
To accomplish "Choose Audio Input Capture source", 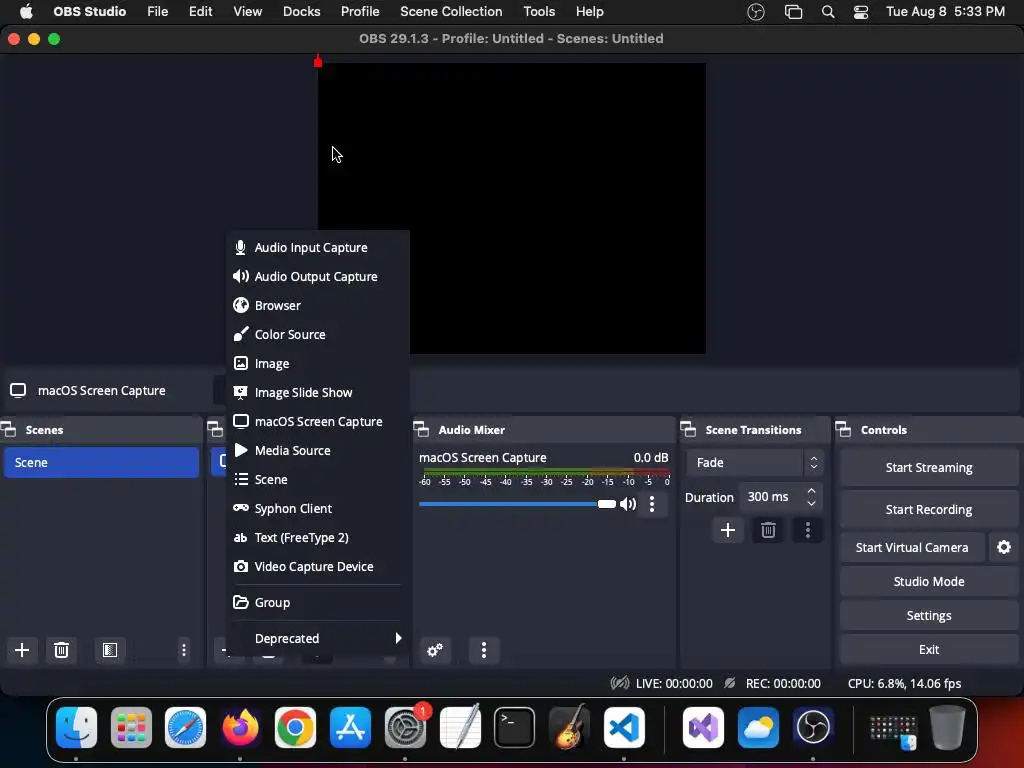I will pos(317,248).
